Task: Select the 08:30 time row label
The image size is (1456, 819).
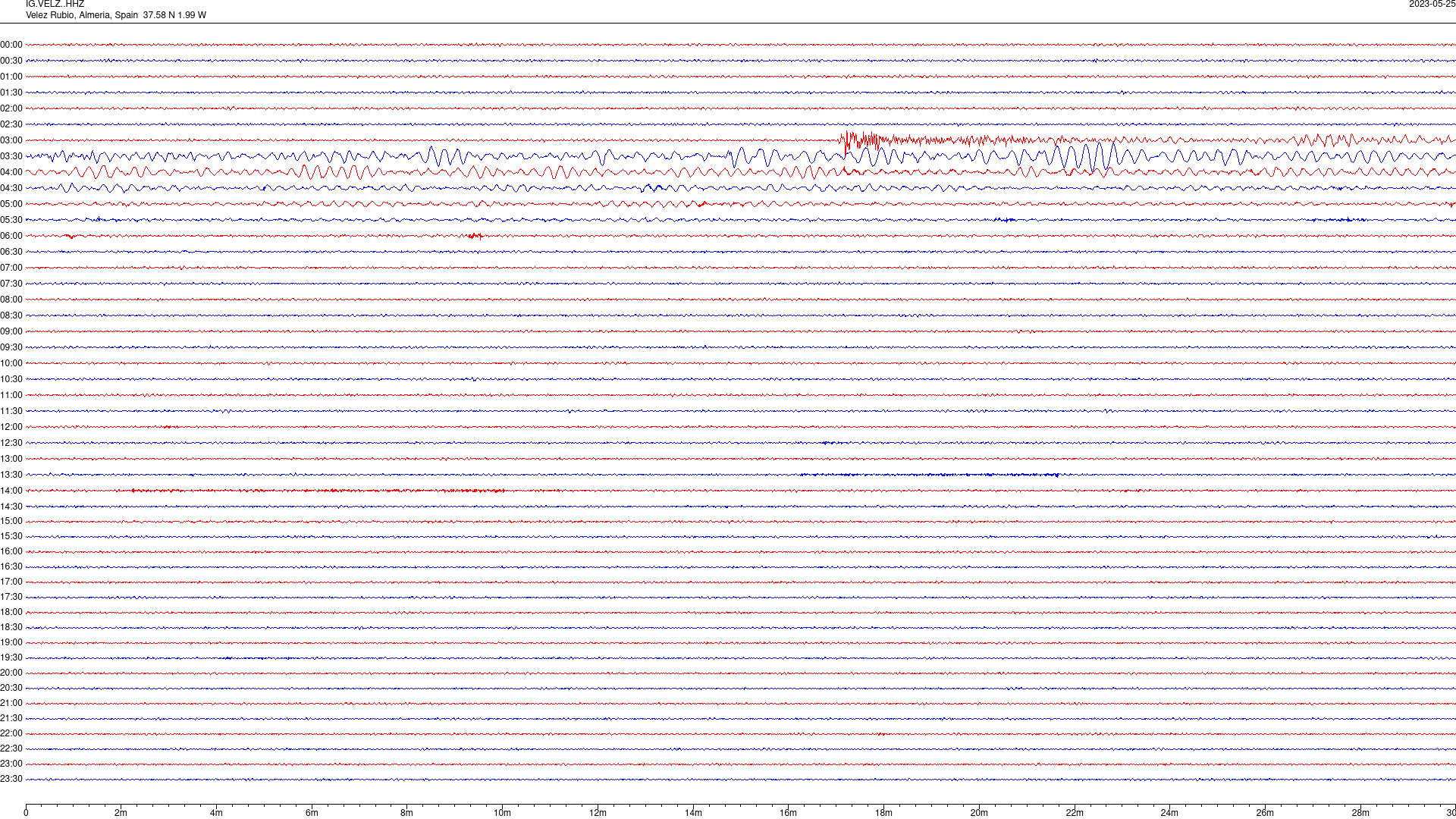Action: pyautogui.click(x=11, y=315)
